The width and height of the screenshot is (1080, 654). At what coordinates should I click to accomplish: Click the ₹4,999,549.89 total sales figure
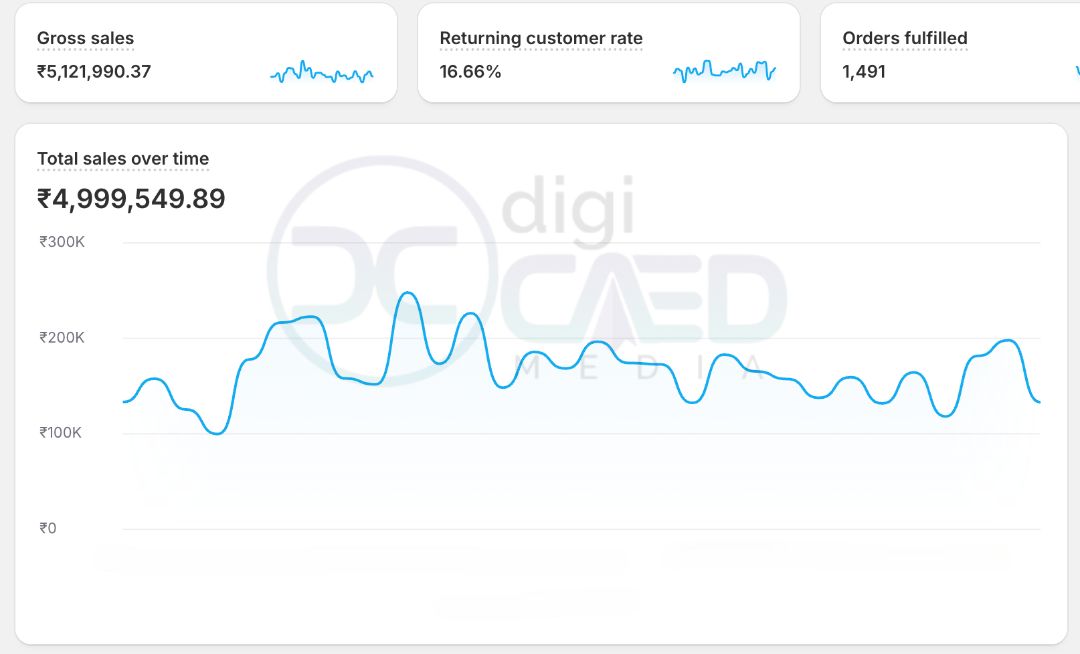coord(131,199)
